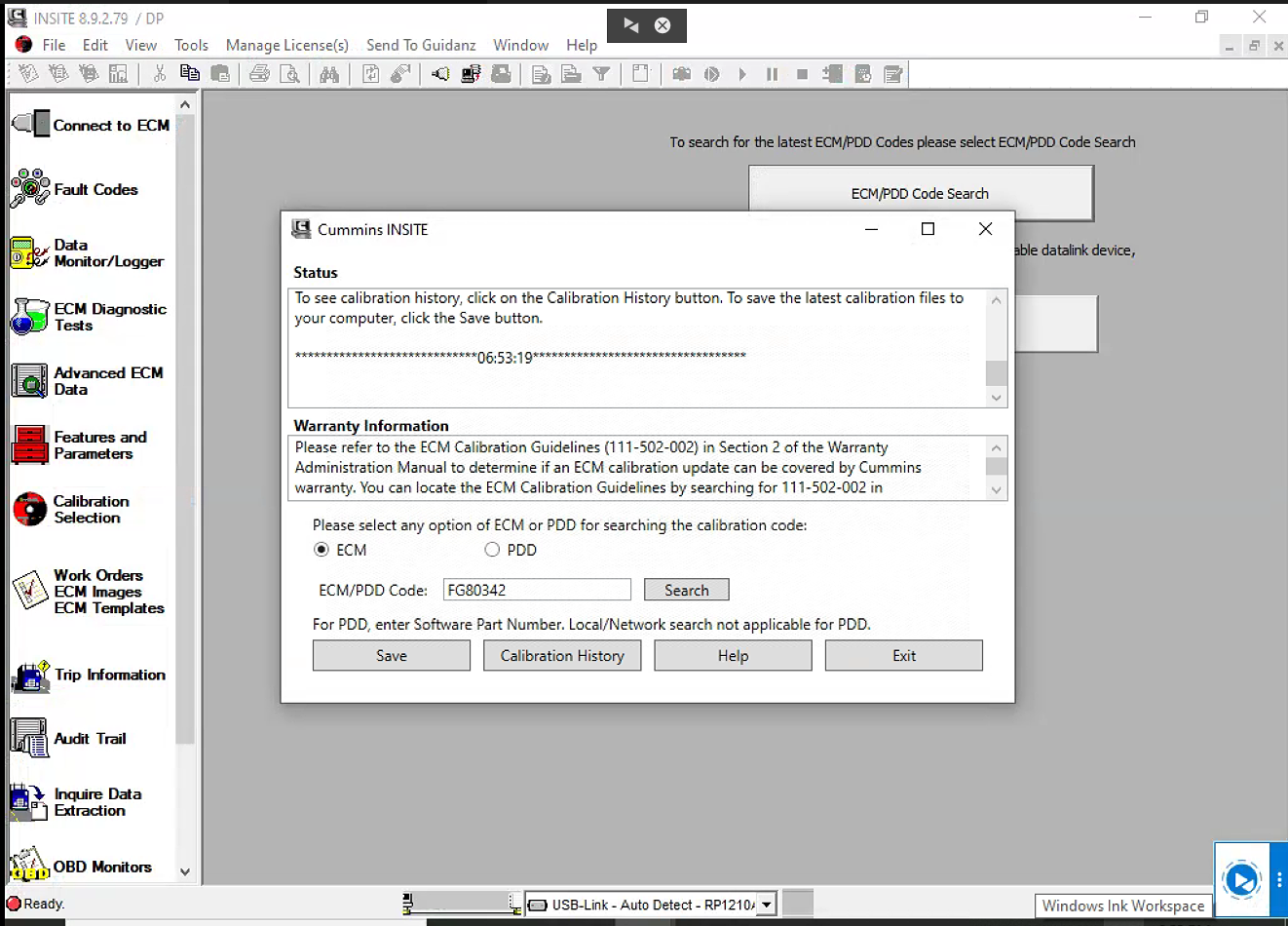The width and height of the screenshot is (1288, 926).
Task: Open the USB-Link datalink dropdown
Action: point(767,905)
